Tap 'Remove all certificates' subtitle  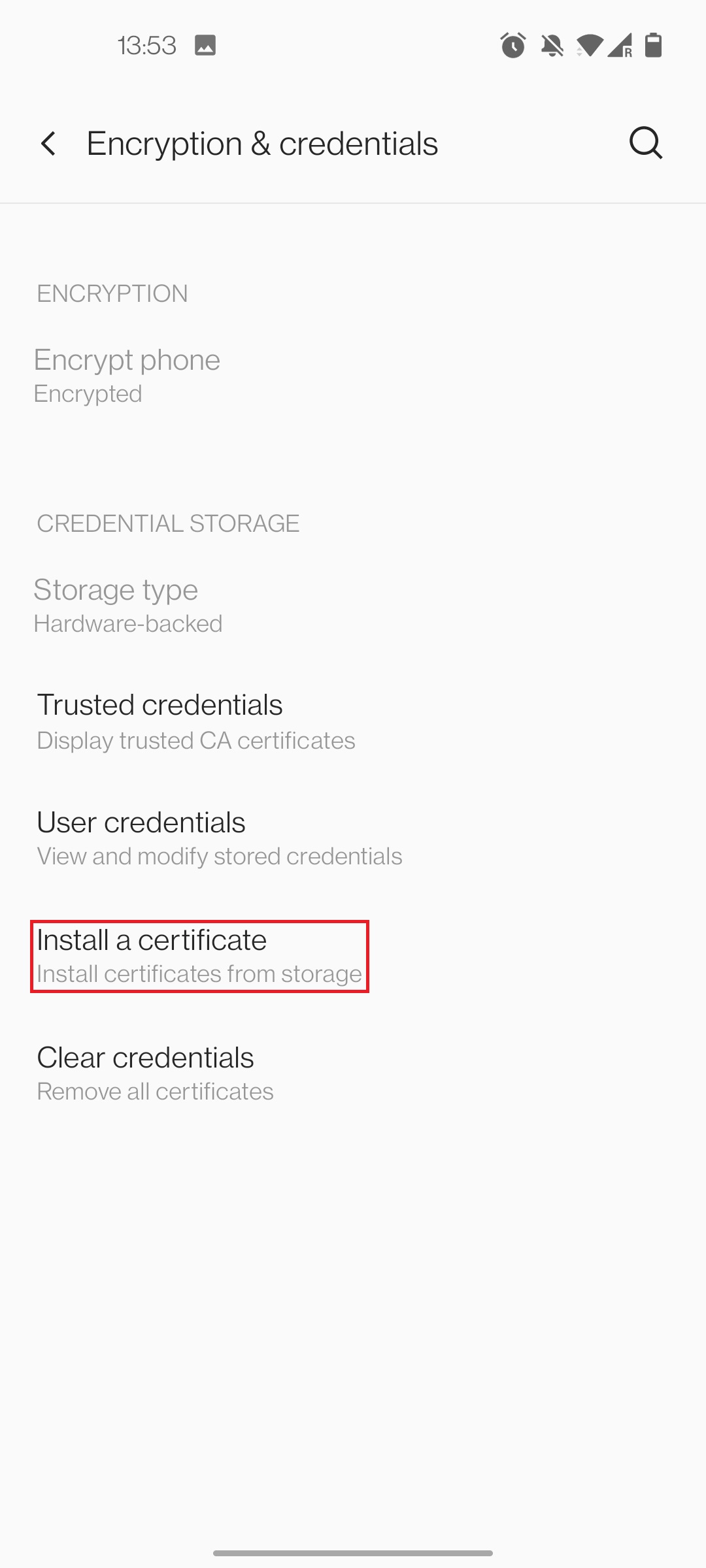coord(156,1091)
